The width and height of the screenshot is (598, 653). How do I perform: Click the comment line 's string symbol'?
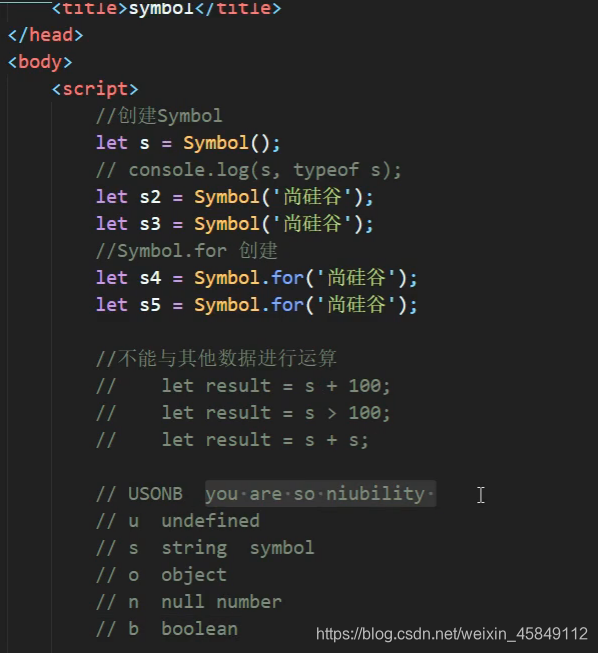(205, 548)
